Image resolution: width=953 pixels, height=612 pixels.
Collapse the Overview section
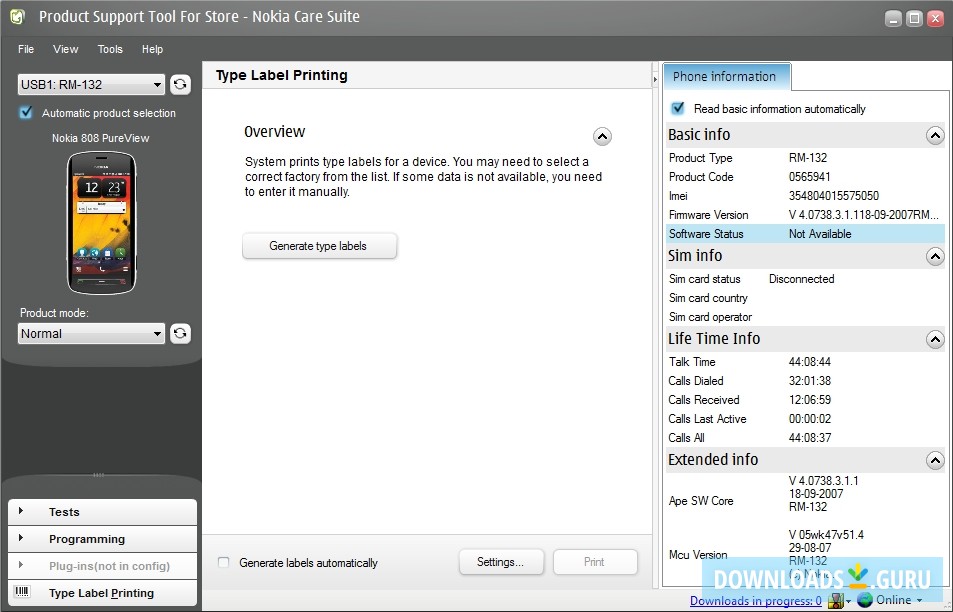pyautogui.click(x=602, y=136)
